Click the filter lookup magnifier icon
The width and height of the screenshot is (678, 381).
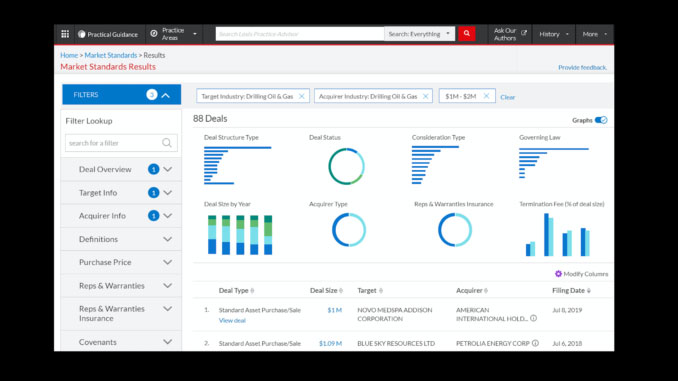pos(167,143)
